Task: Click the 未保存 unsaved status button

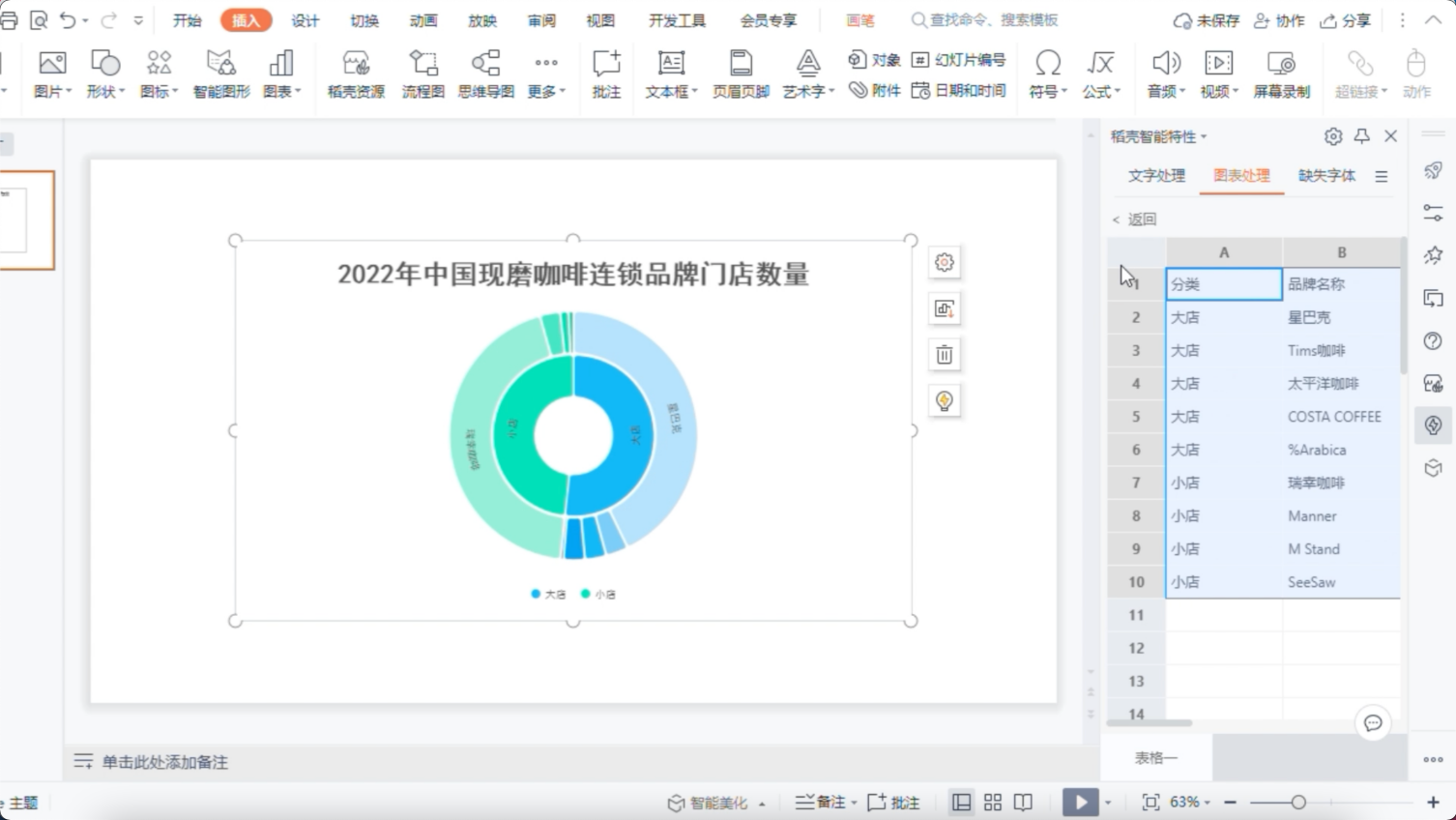Action: 1206,20
